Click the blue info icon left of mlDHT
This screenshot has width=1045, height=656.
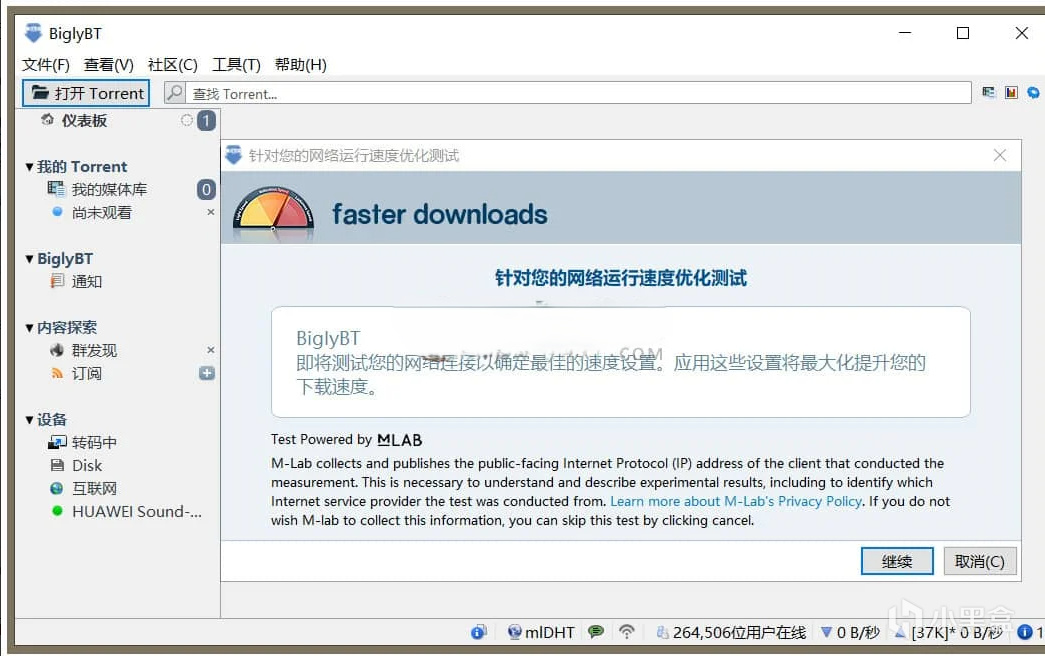[x=479, y=632]
